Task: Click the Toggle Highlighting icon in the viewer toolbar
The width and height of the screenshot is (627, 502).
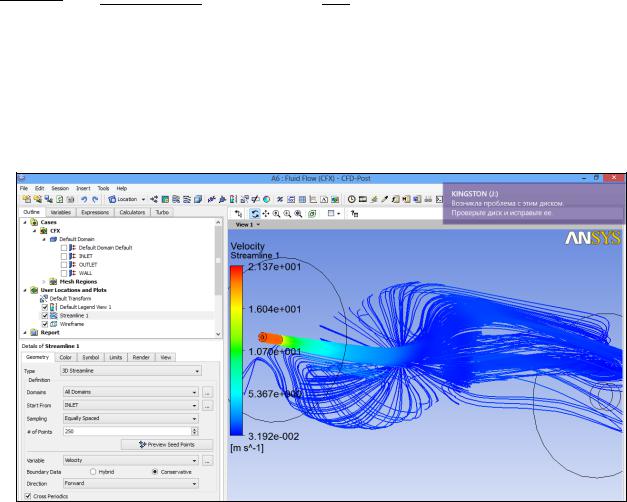Action: pos(312,214)
